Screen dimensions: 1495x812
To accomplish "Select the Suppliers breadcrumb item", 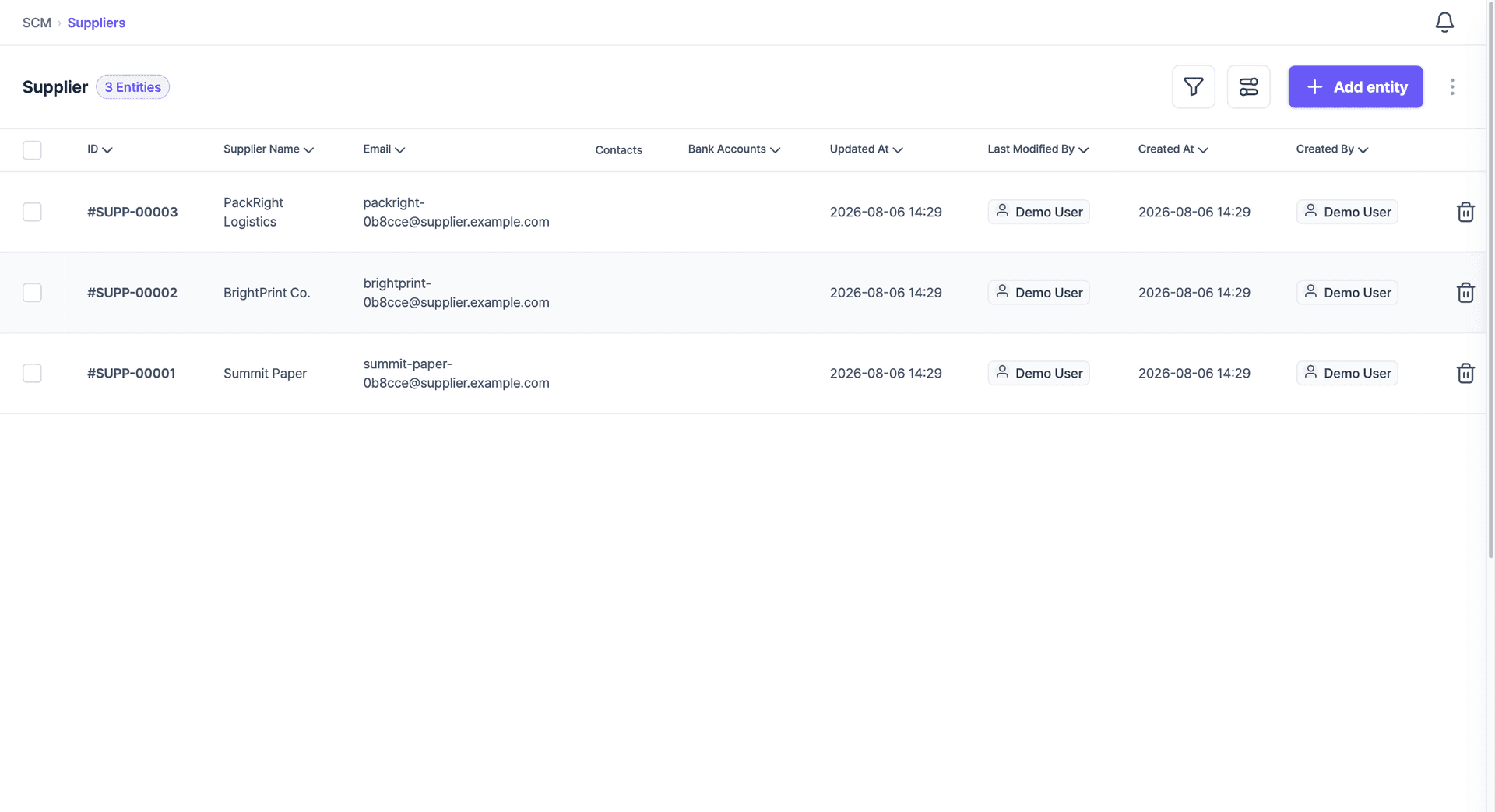I will [x=96, y=23].
